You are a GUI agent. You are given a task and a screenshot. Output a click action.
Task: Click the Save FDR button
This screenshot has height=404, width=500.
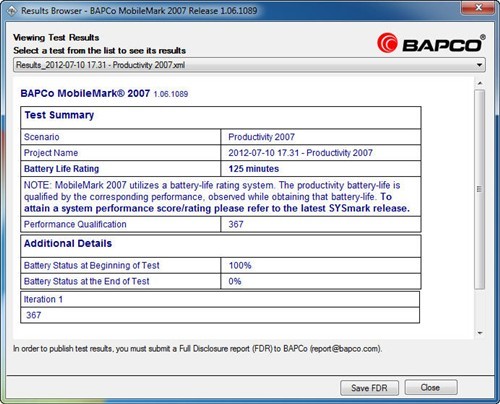tap(369, 388)
